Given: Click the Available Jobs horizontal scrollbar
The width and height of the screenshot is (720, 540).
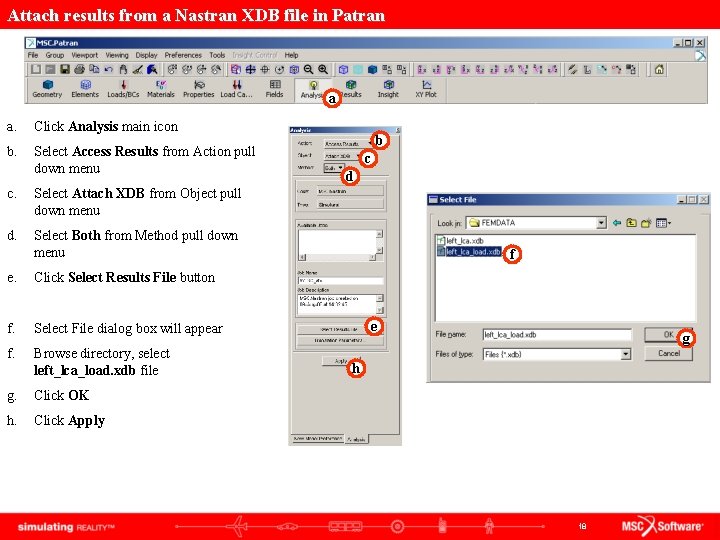Looking at the screenshot, I should [x=337, y=258].
